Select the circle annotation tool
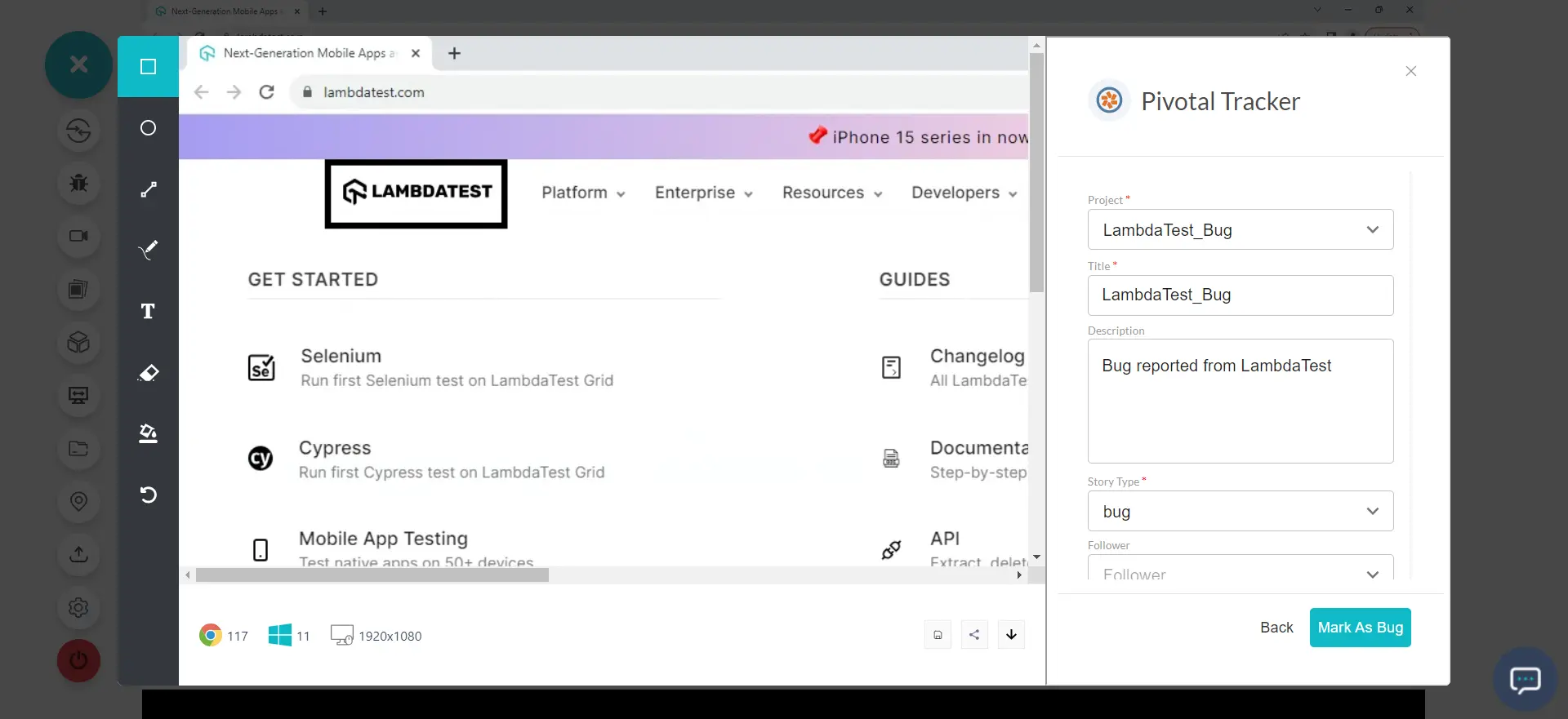Image resolution: width=1568 pixels, height=719 pixels. [x=148, y=128]
